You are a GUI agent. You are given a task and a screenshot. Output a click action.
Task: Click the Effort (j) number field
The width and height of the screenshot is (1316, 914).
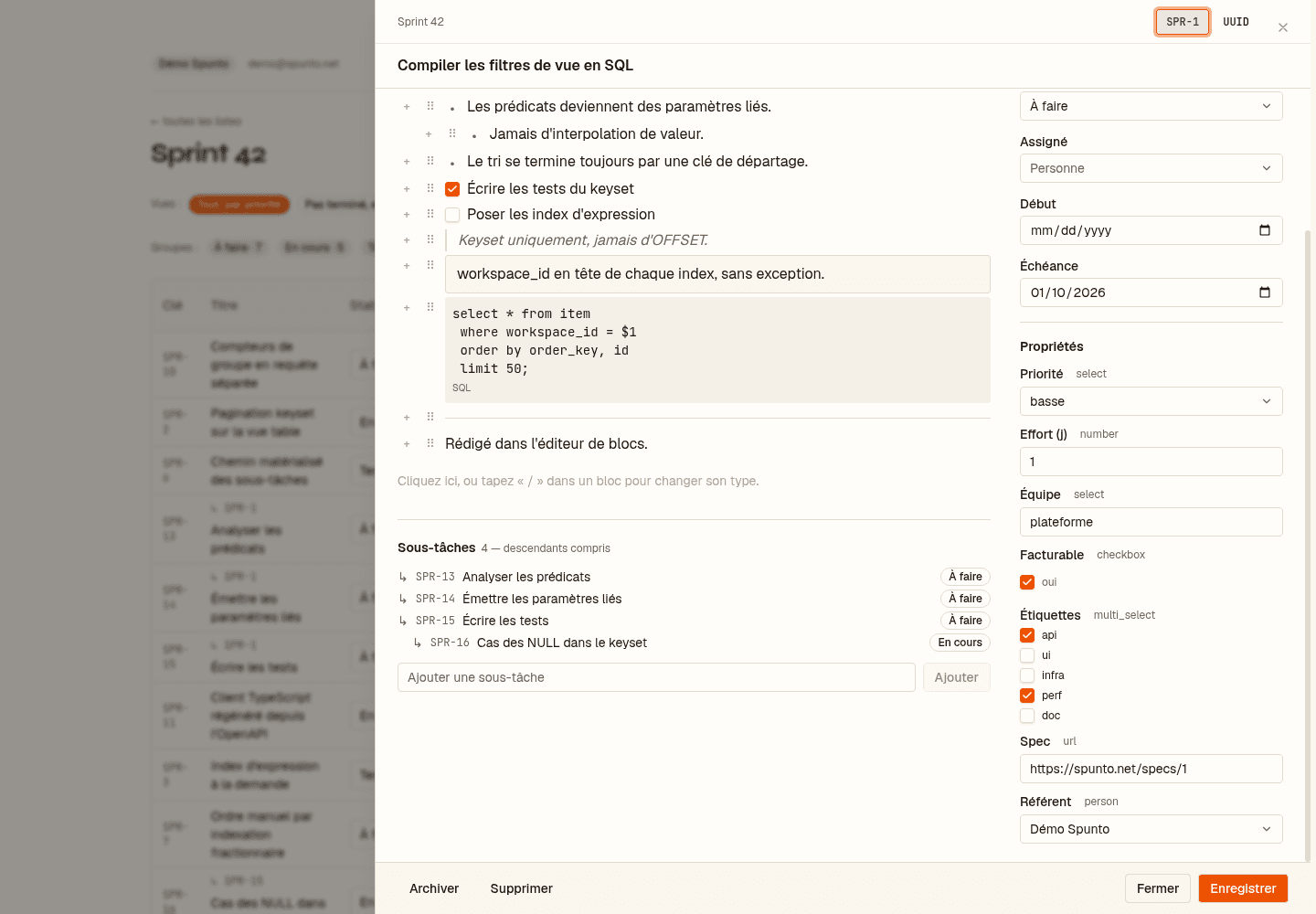click(x=1151, y=462)
